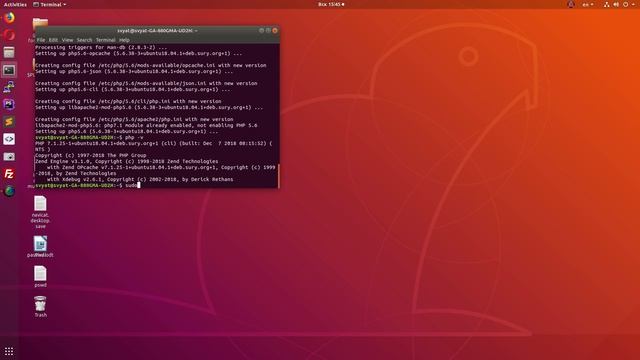Viewport: 640px width, 360px height.
Task: Select the blank text file above Trash
Action: point(40,276)
